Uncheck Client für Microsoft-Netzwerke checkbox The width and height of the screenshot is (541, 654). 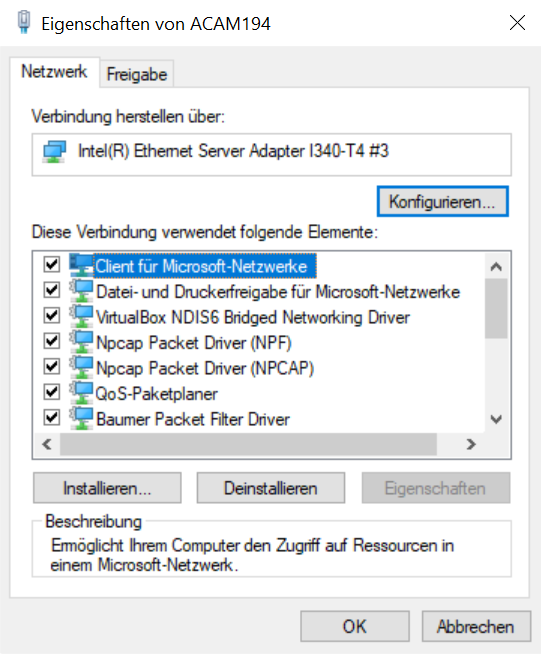52,264
